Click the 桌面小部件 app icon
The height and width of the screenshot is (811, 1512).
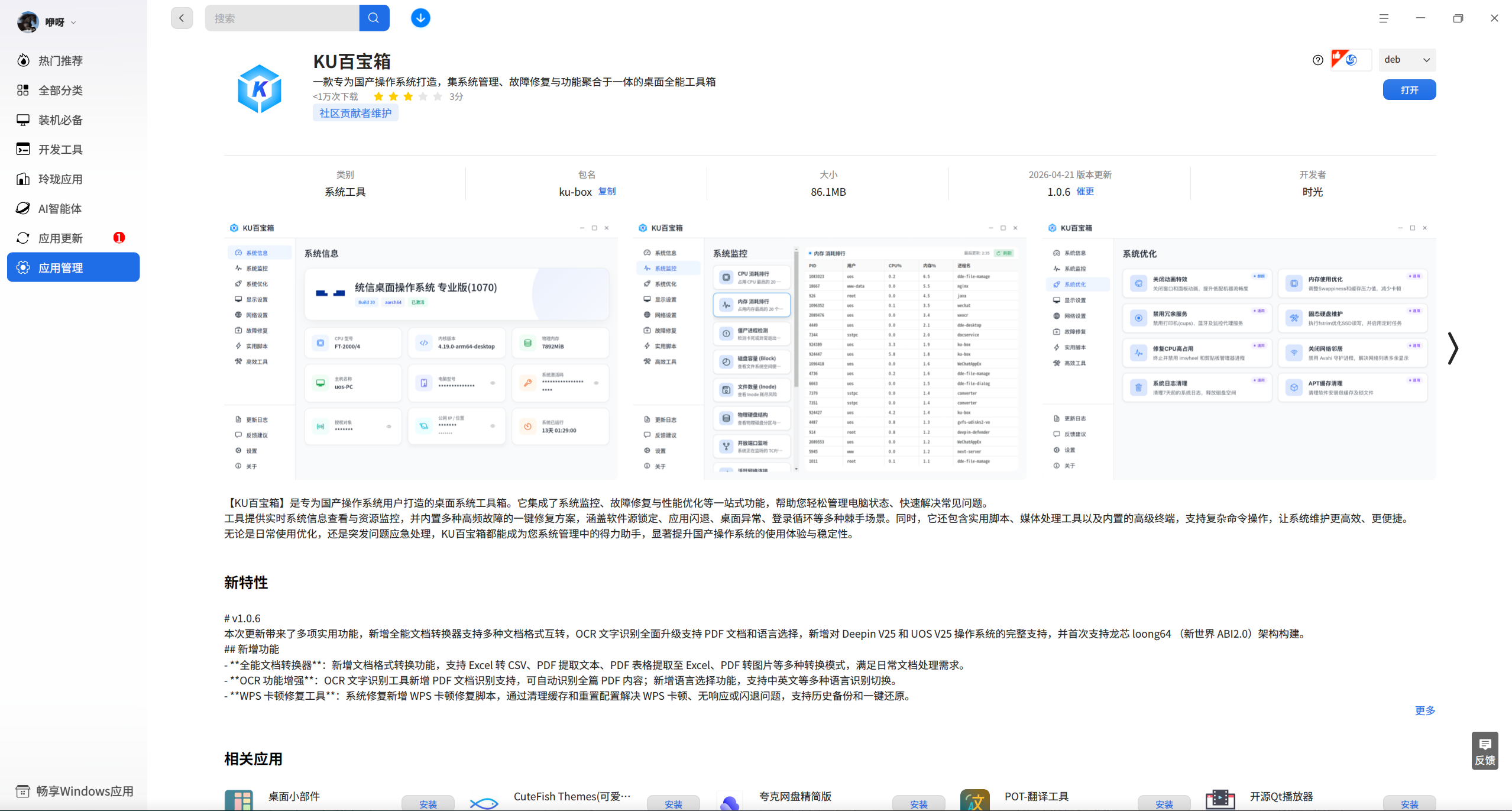(x=239, y=800)
